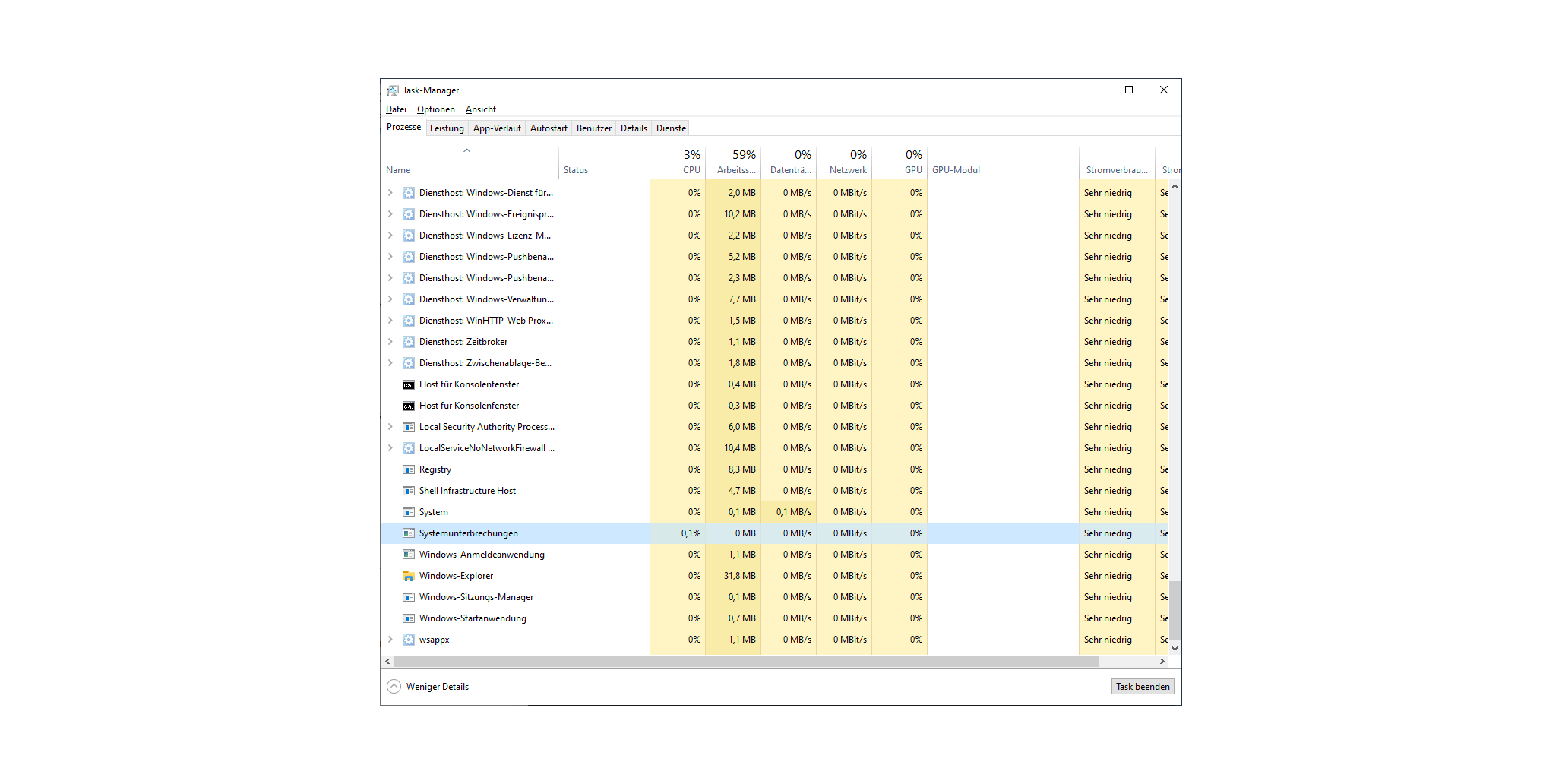Click the "31,8 MB" memory value

(x=739, y=576)
